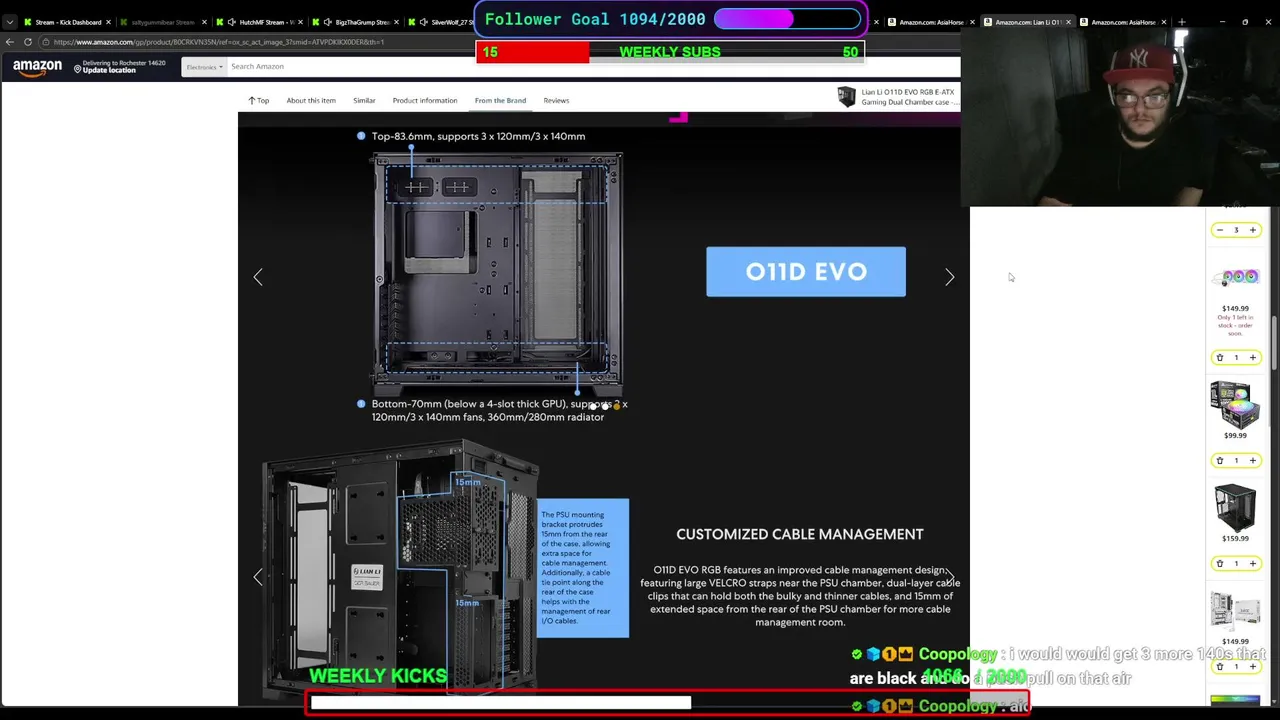Image resolution: width=1280 pixels, height=720 pixels.
Task: Go to Similar items section
Action: click(x=364, y=100)
